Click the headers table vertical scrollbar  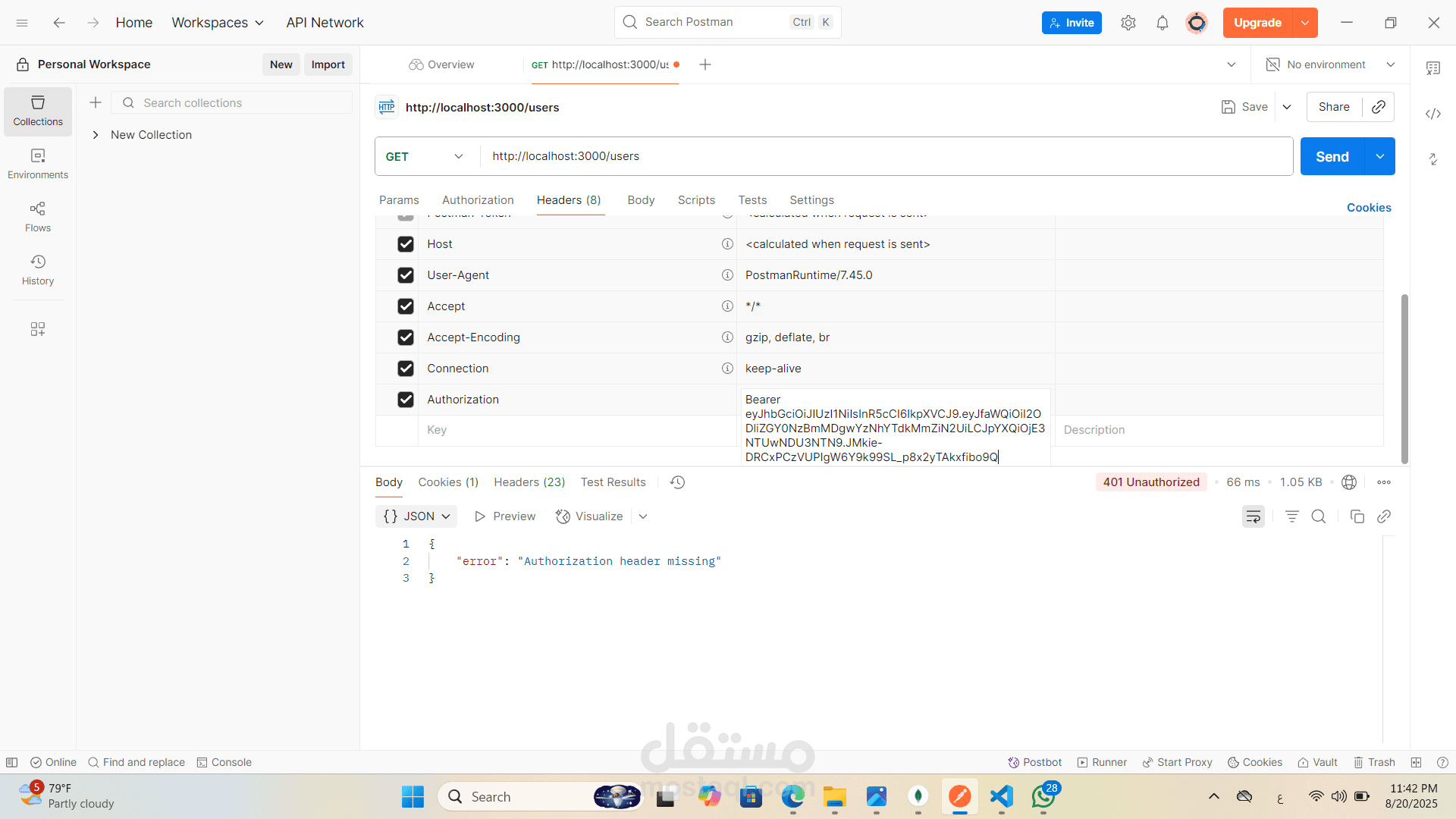click(x=1404, y=378)
